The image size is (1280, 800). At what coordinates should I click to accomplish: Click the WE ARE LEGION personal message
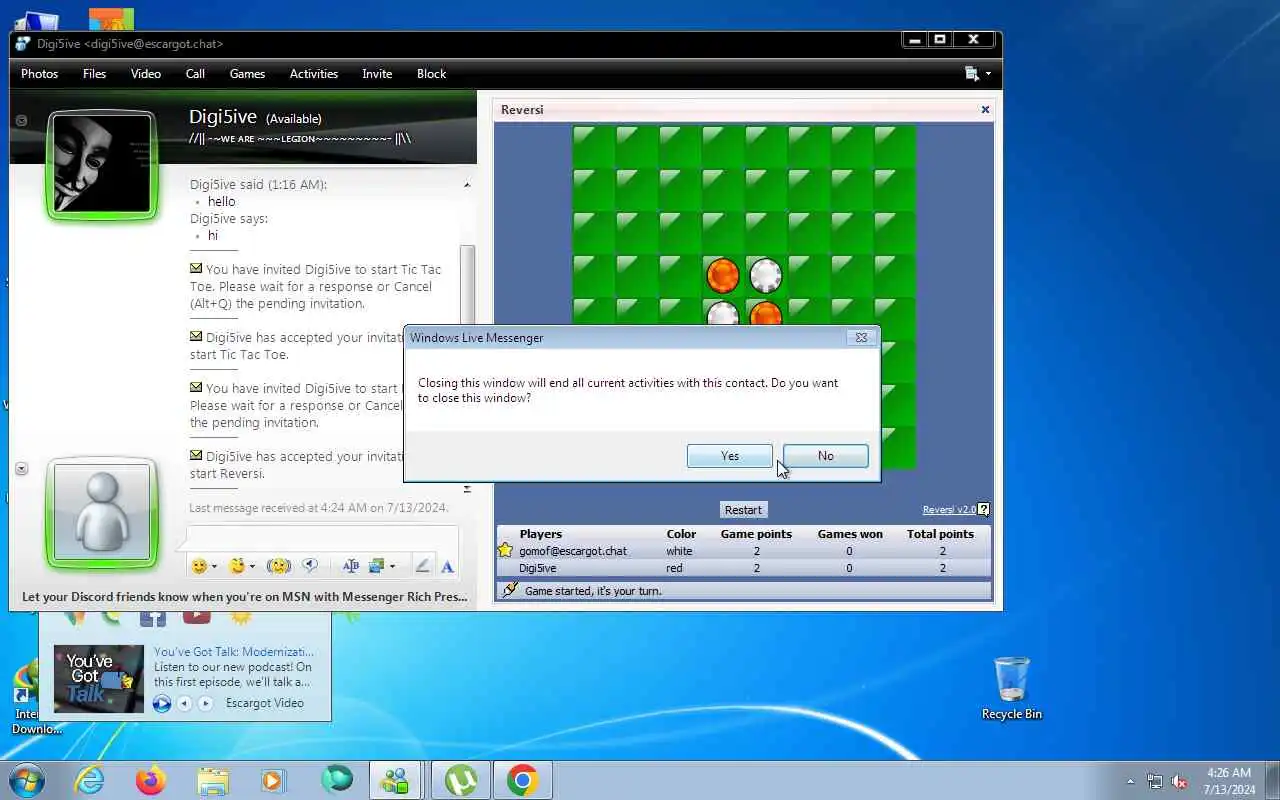300,138
